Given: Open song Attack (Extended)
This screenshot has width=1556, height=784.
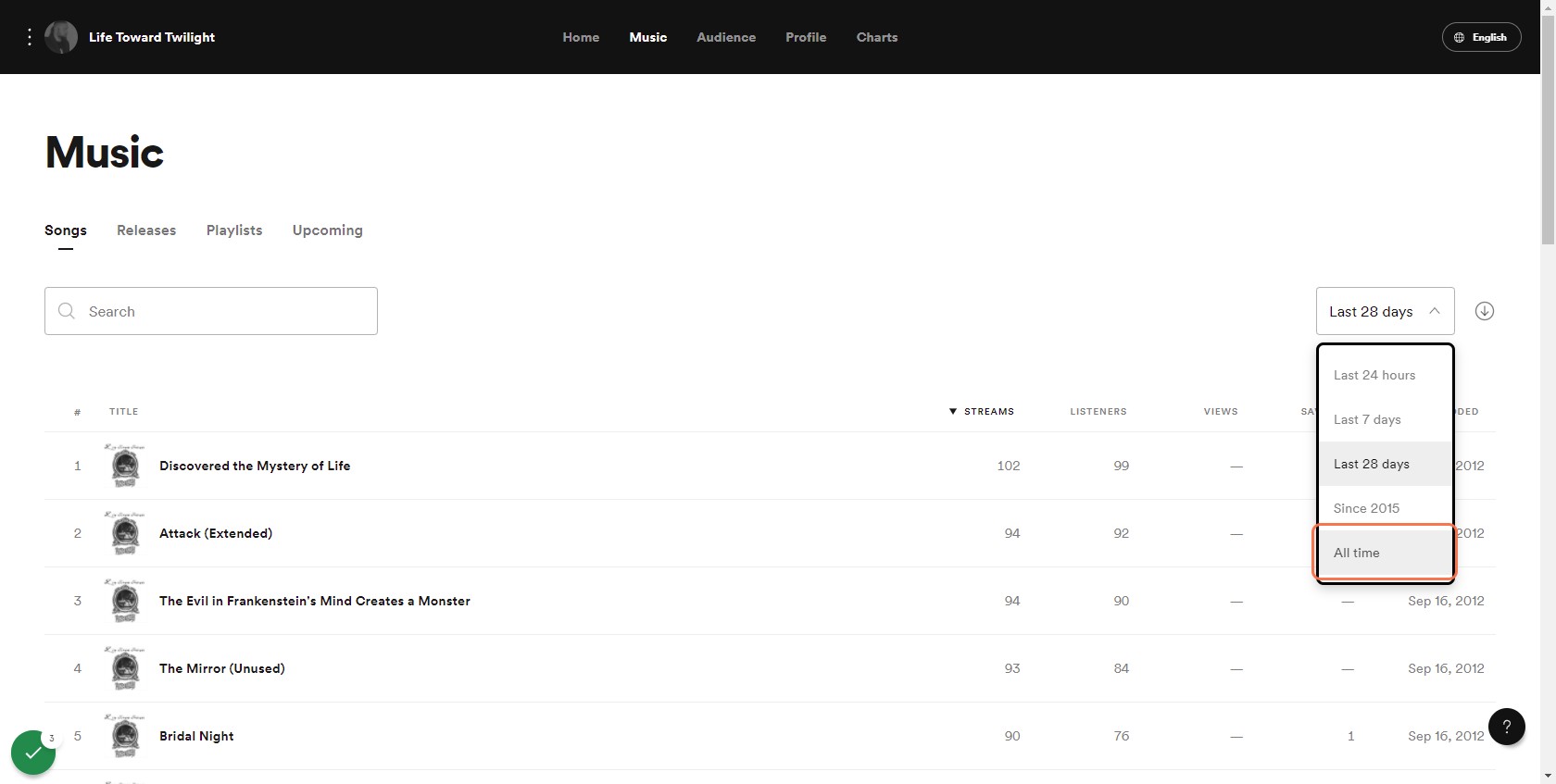Looking at the screenshot, I should point(216,533).
